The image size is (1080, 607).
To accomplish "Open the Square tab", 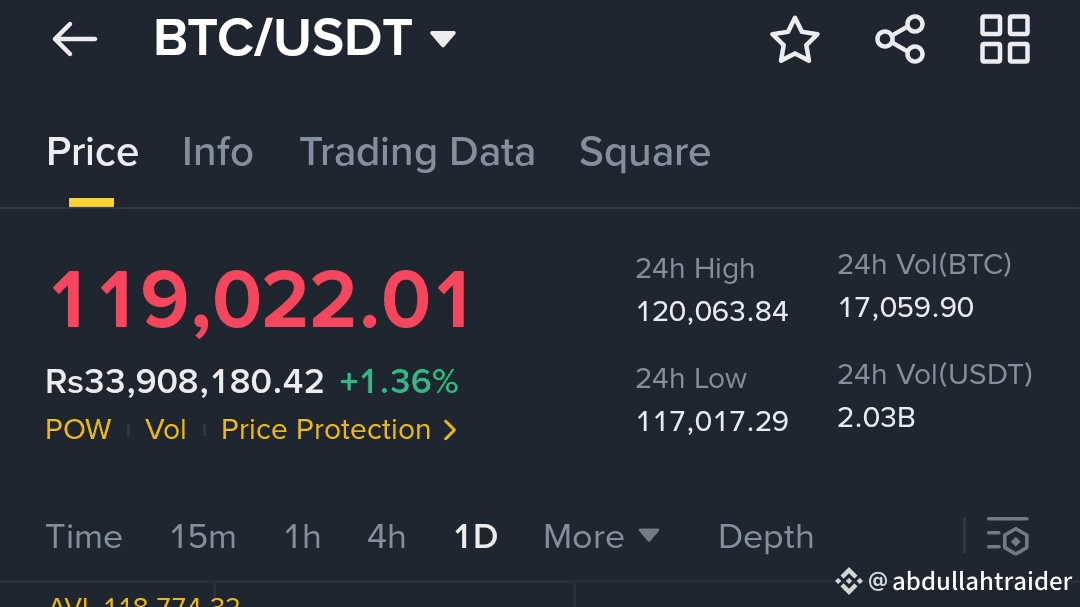I will coord(645,152).
